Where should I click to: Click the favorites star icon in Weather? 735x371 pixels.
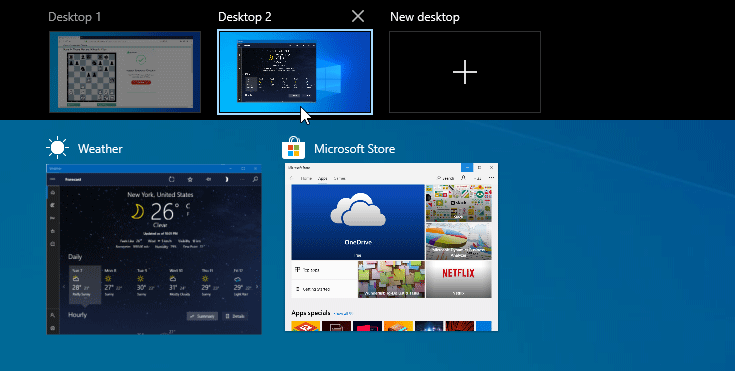click(x=190, y=179)
